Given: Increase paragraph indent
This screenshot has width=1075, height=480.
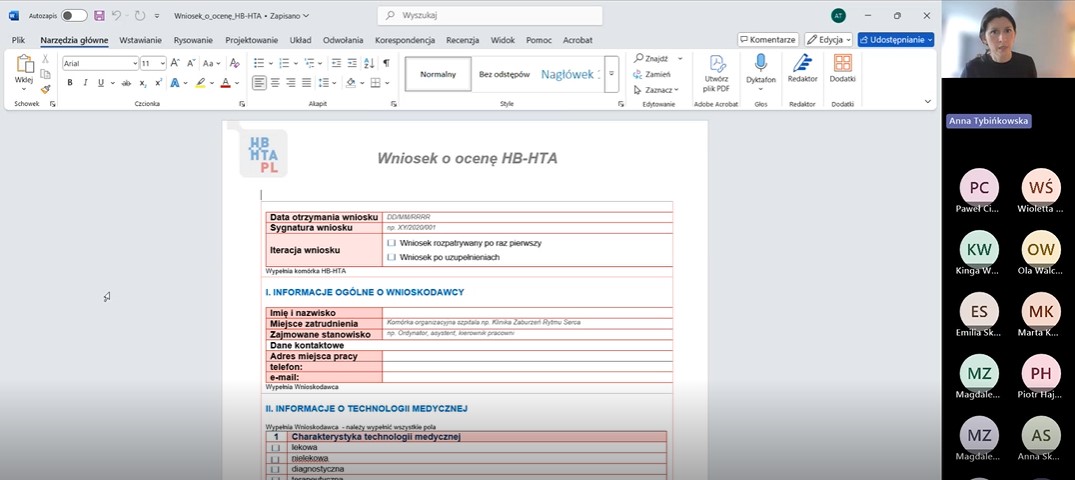Looking at the screenshot, I should (x=352, y=63).
